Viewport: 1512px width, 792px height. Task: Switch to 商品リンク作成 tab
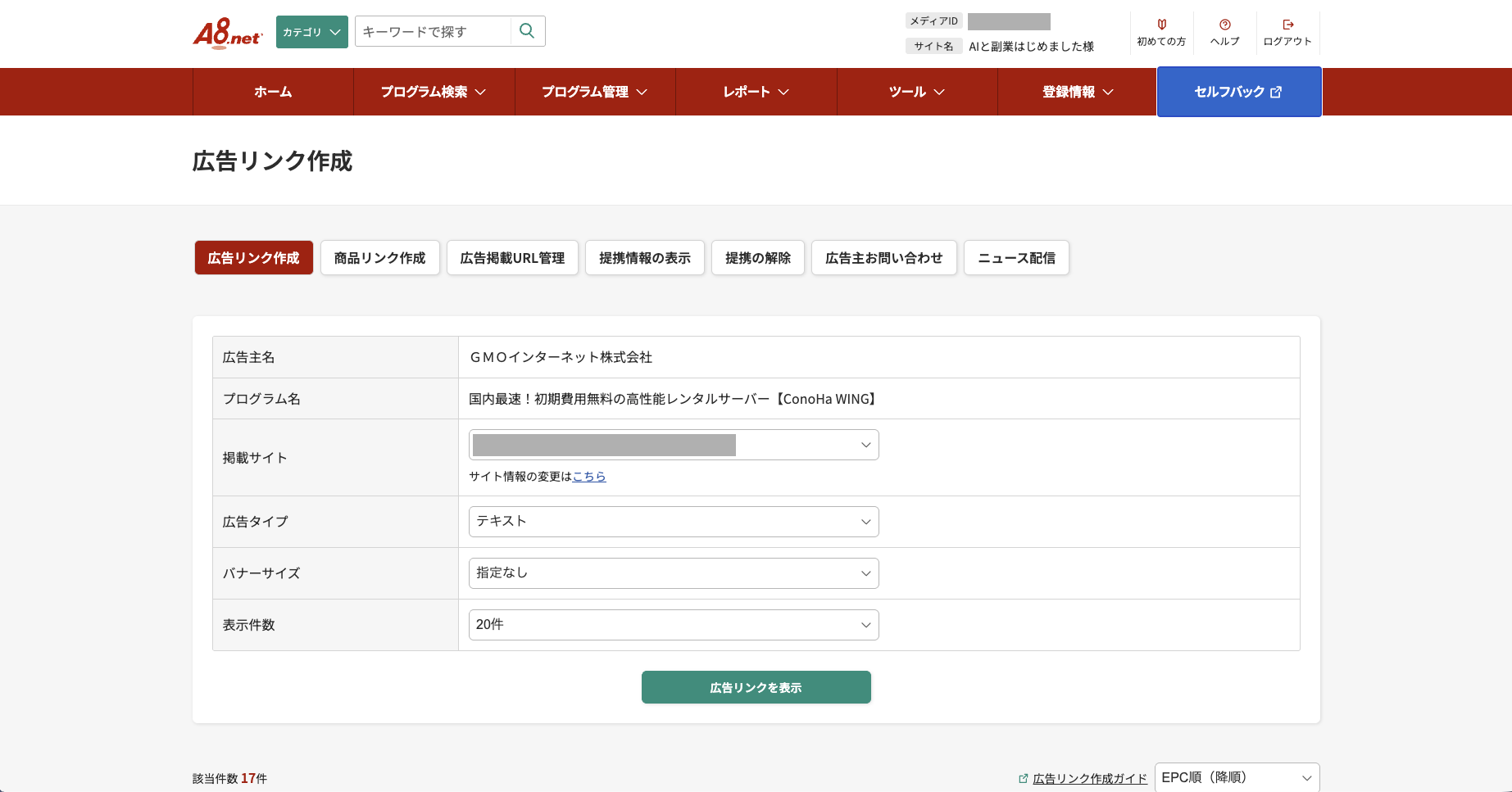point(380,258)
